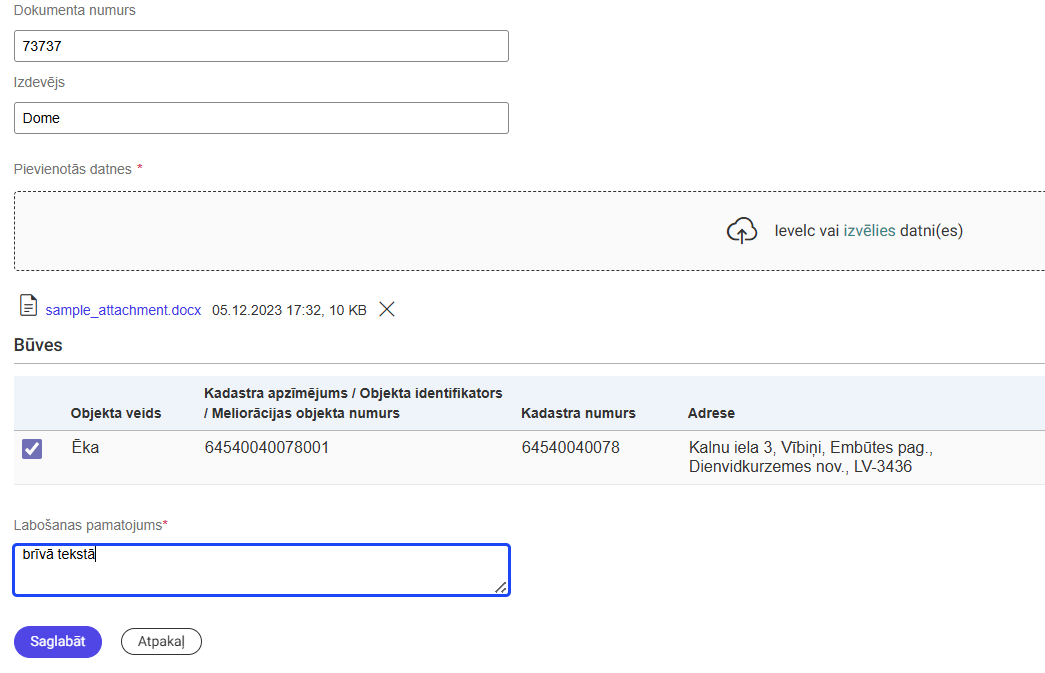Go back with the Atpakaļ button

point(161,642)
